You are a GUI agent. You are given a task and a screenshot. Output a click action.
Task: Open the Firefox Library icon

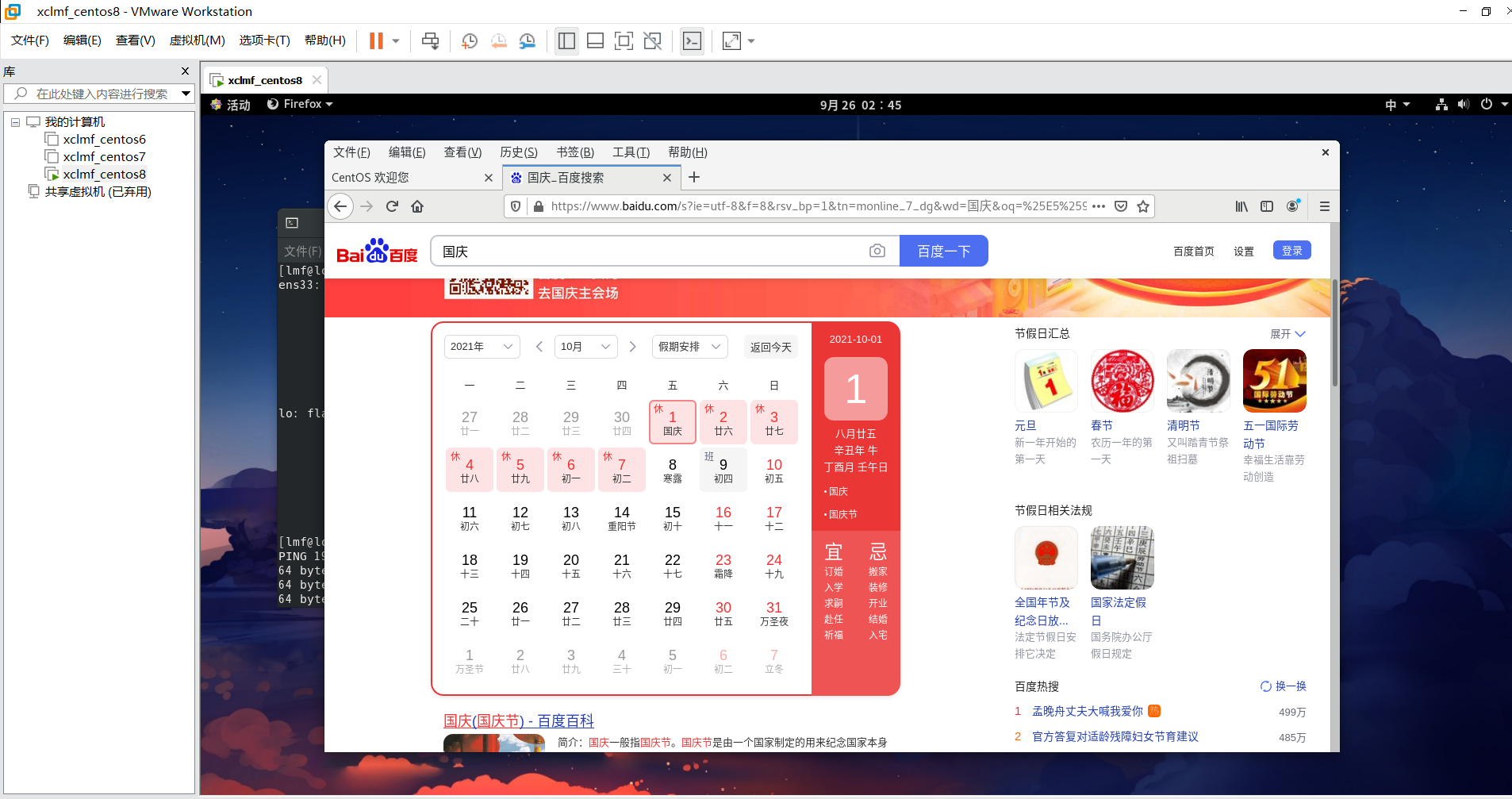[x=1240, y=206]
